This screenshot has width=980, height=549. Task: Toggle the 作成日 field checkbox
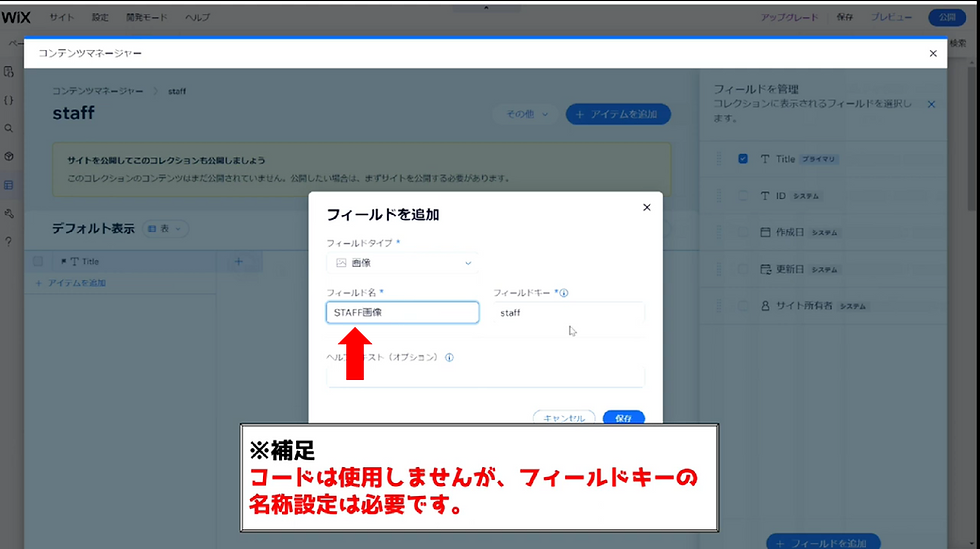742,232
